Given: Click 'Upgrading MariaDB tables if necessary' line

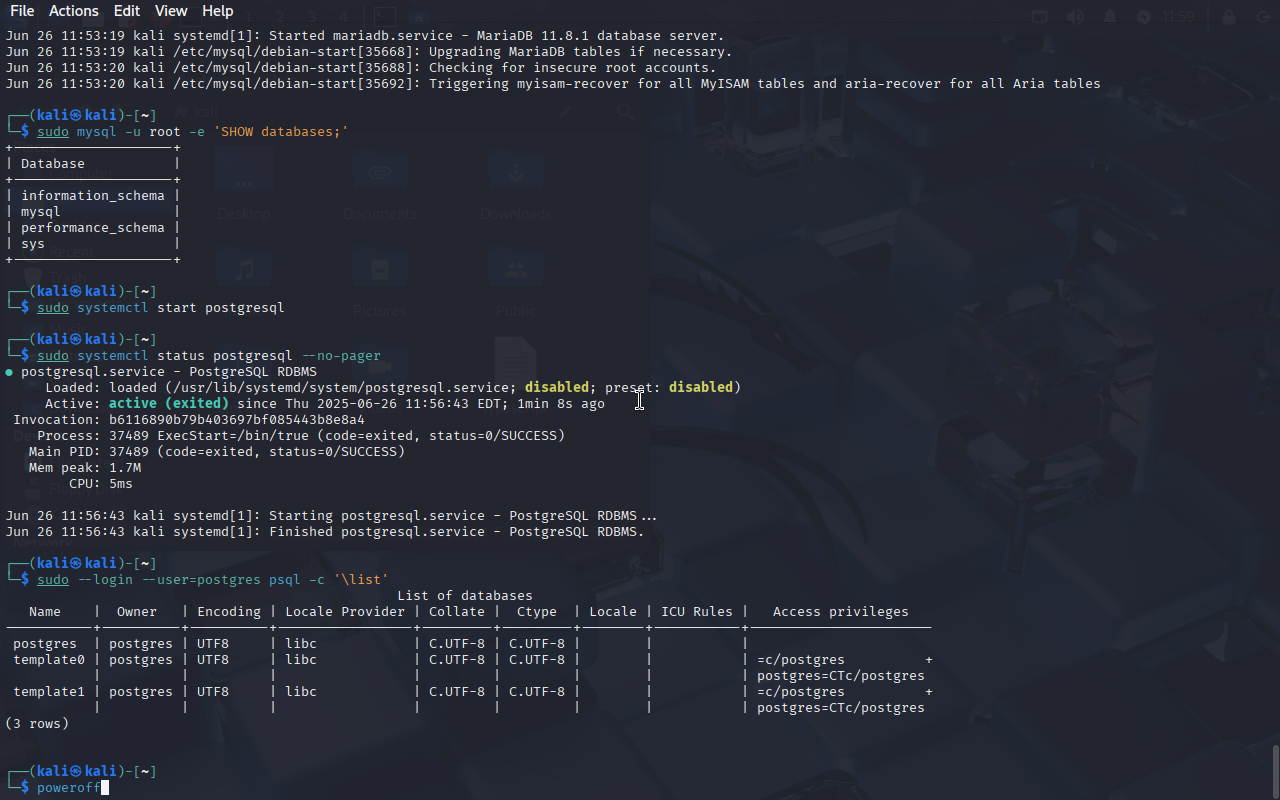Looking at the screenshot, I should coord(369,52).
